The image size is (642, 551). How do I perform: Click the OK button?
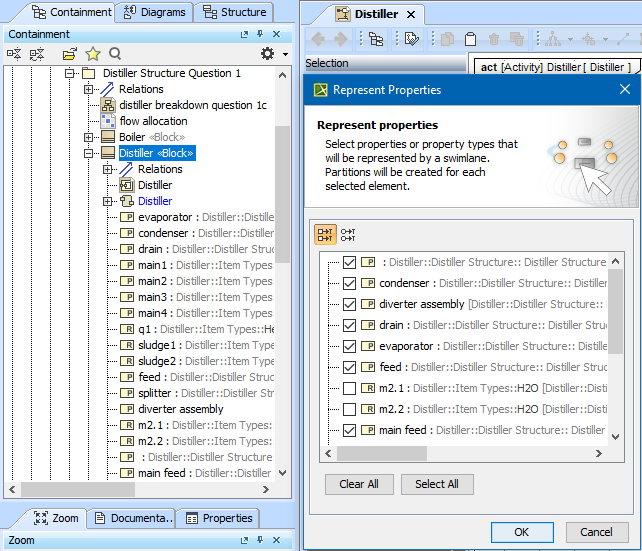coord(521,532)
